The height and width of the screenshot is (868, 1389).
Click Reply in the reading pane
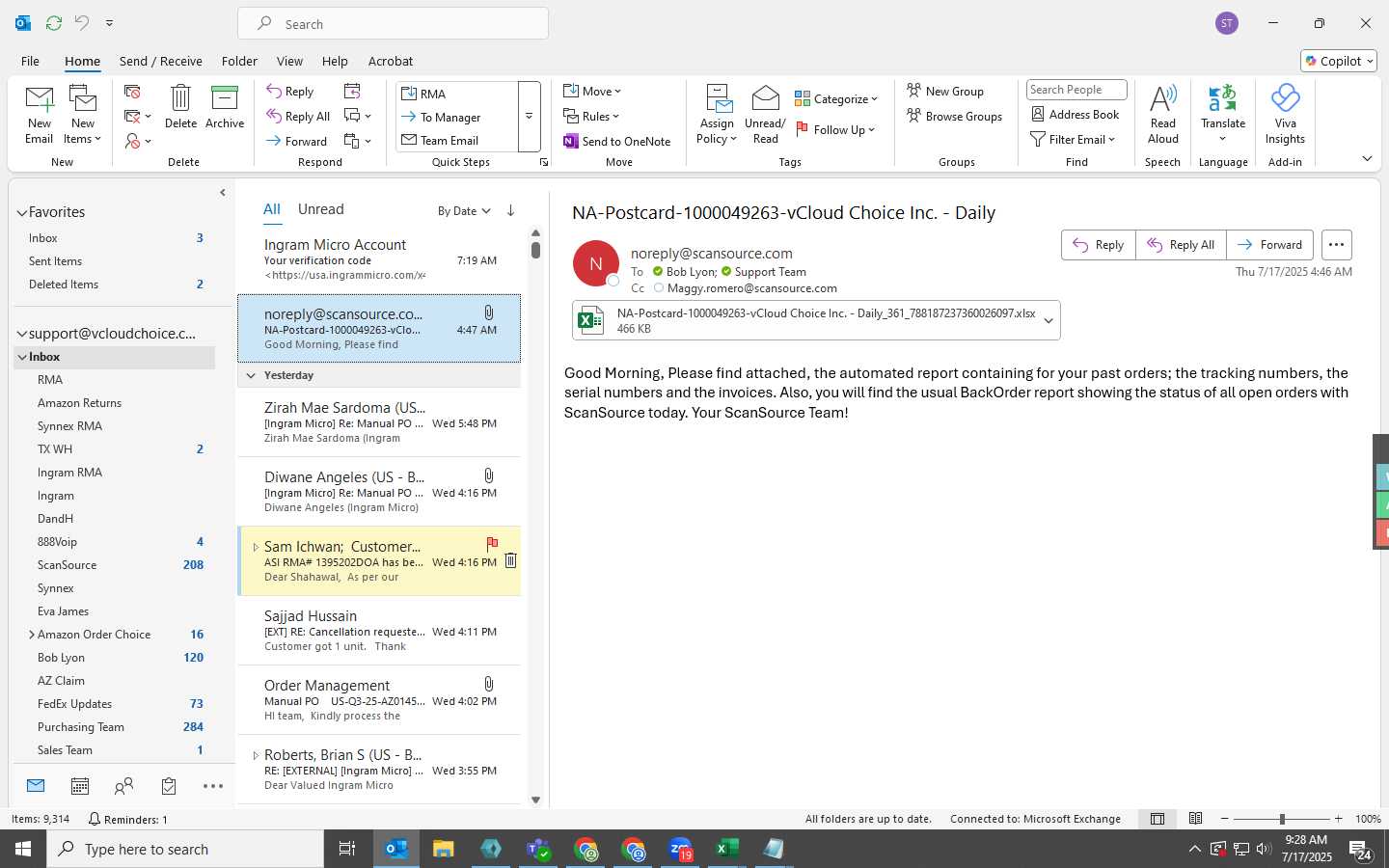pyautogui.click(x=1099, y=245)
